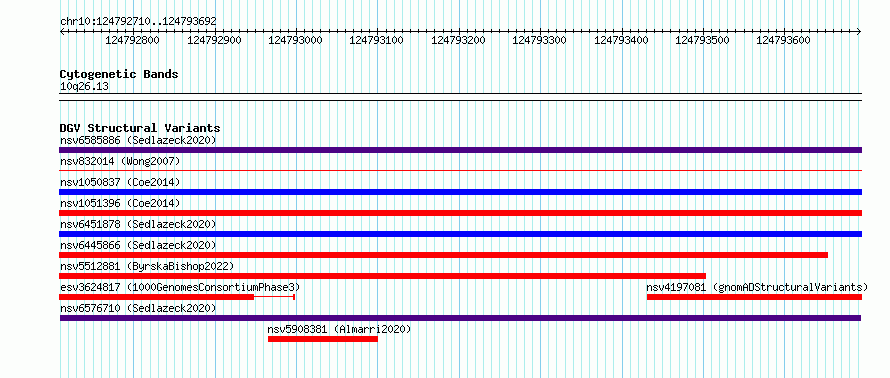890x378 pixels.
Task: Click the thin red nsv832014 variant line
Action: click(x=461, y=170)
